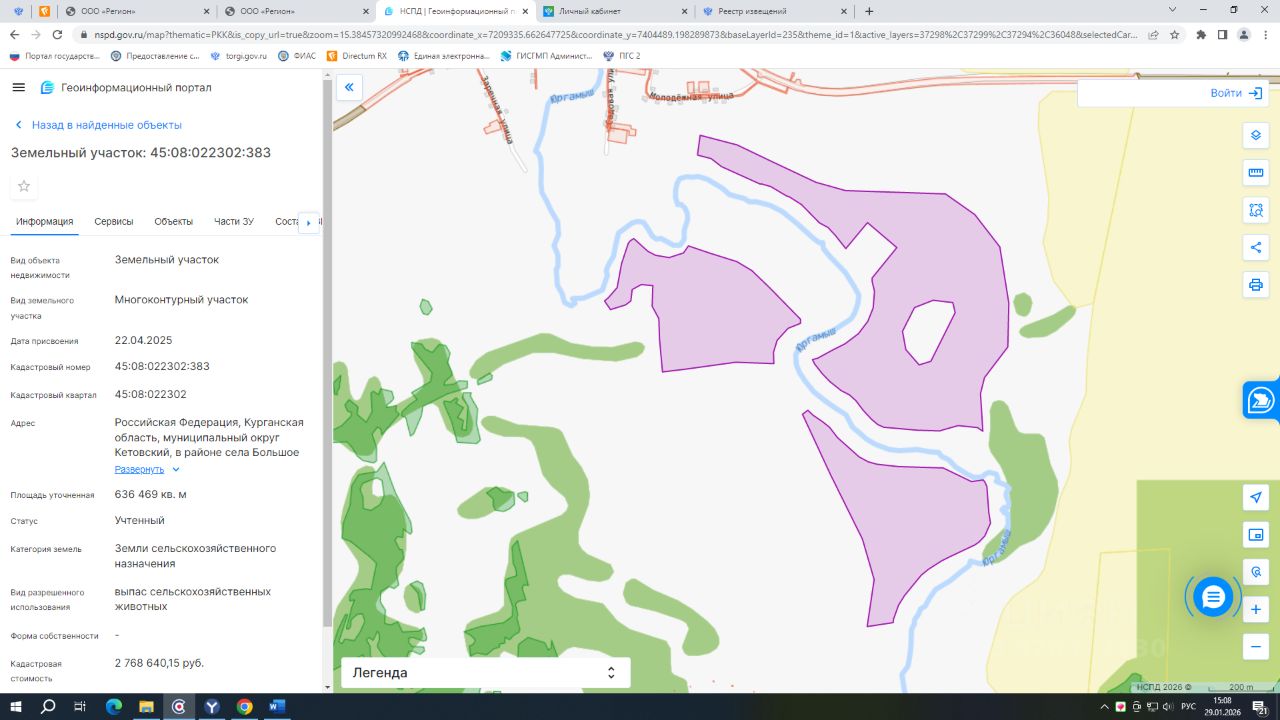Open the torgi.gov.ru bookmark
1280x720 pixels.
point(239,56)
